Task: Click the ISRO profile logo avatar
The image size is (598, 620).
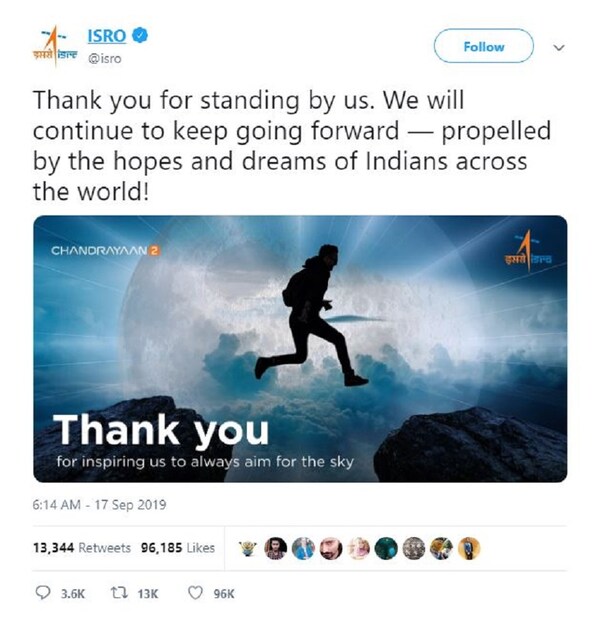Action: pyautogui.click(x=55, y=46)
